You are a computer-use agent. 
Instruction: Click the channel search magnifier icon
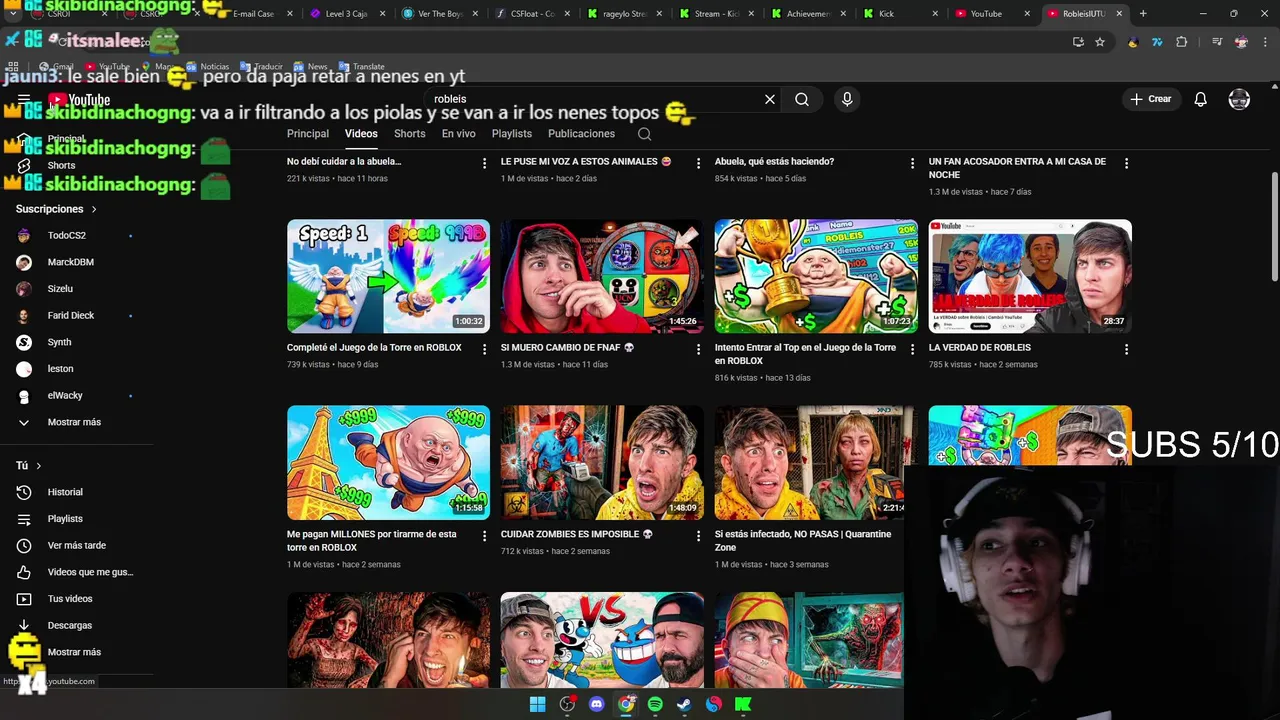click(x=644, y=134)
